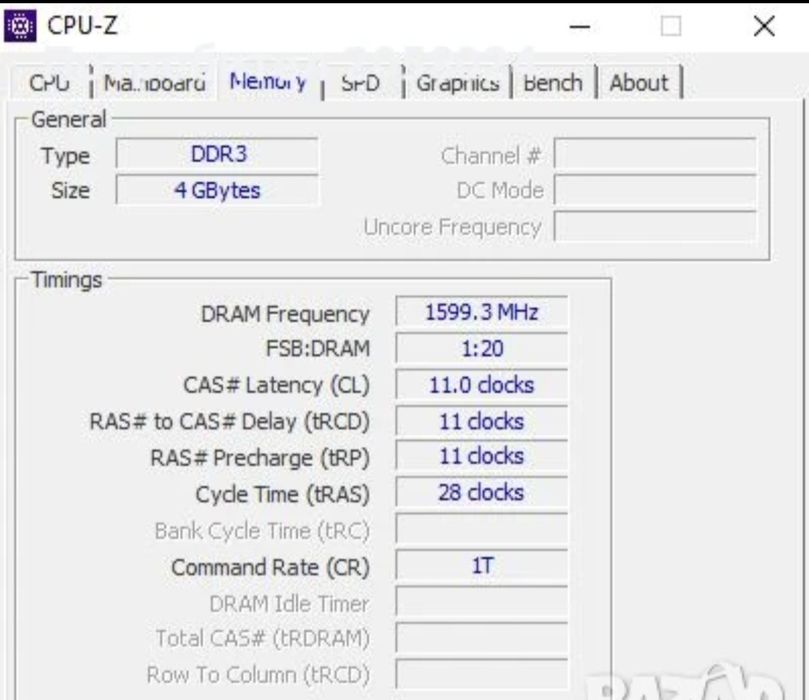
Task: Click the empty Row To Column field
Action: click(x=482, y=674)
